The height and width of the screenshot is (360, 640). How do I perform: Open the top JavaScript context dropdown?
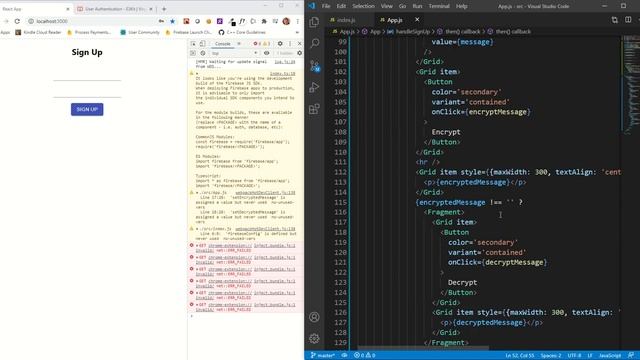point(234,53)
